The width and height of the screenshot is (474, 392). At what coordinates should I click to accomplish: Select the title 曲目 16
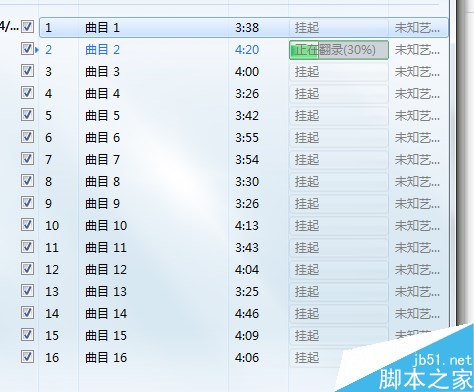pyautogui.click(x=106, y=358)
